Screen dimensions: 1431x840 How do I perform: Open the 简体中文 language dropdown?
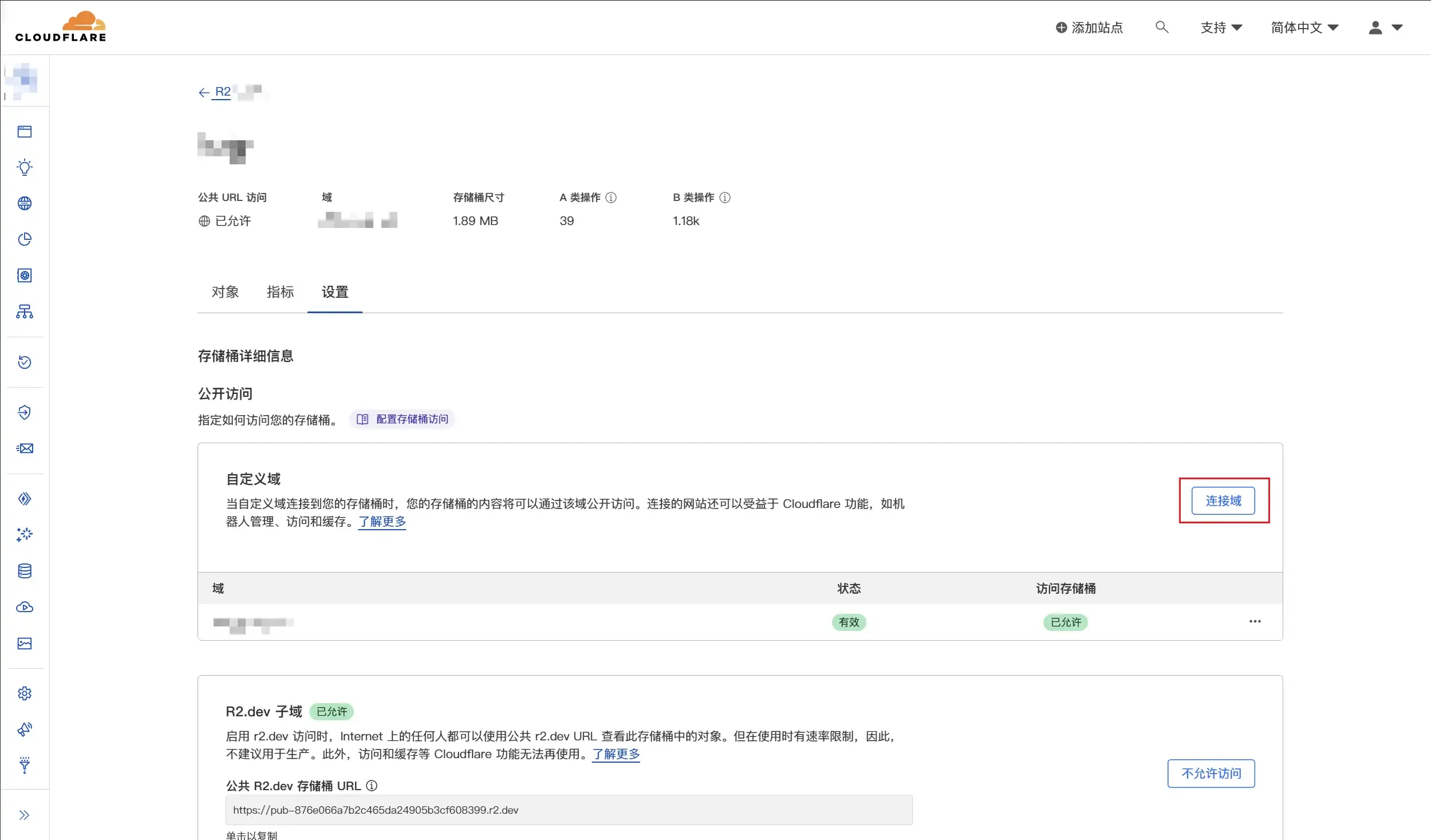point(1304,27)
